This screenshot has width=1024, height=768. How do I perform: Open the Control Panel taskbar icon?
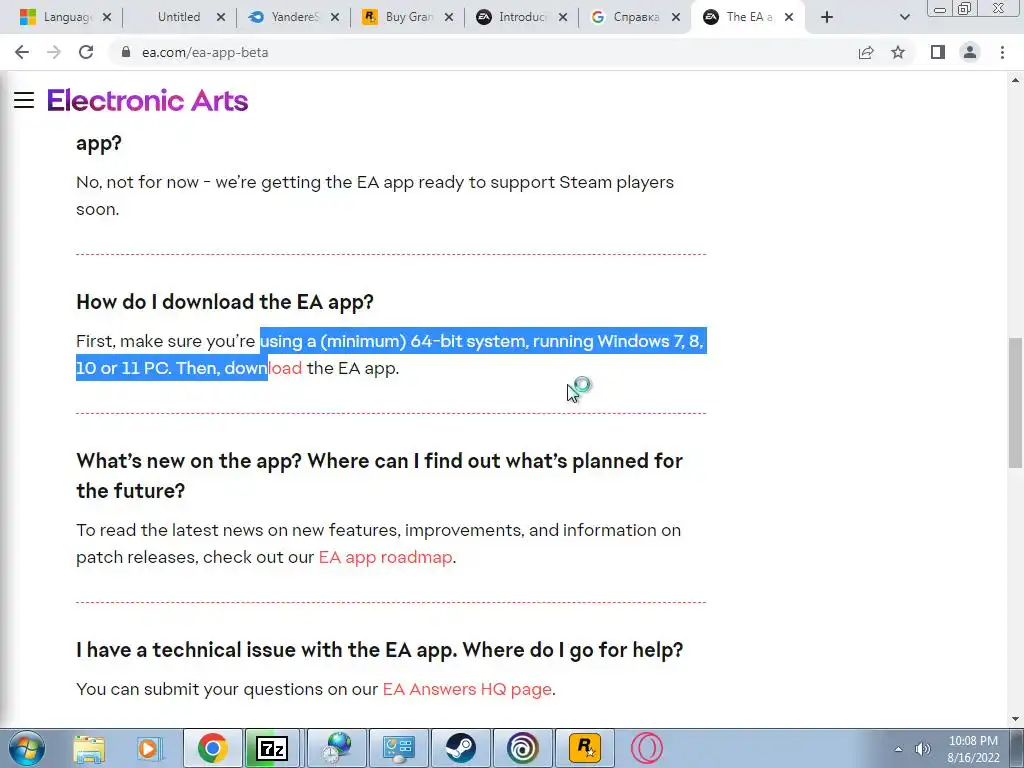click(x=399, y=748)
